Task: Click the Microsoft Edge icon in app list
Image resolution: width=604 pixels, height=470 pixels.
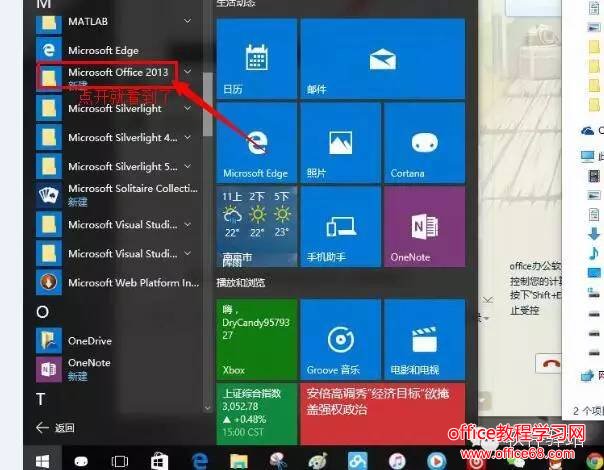Action: [x=49, y=50]
